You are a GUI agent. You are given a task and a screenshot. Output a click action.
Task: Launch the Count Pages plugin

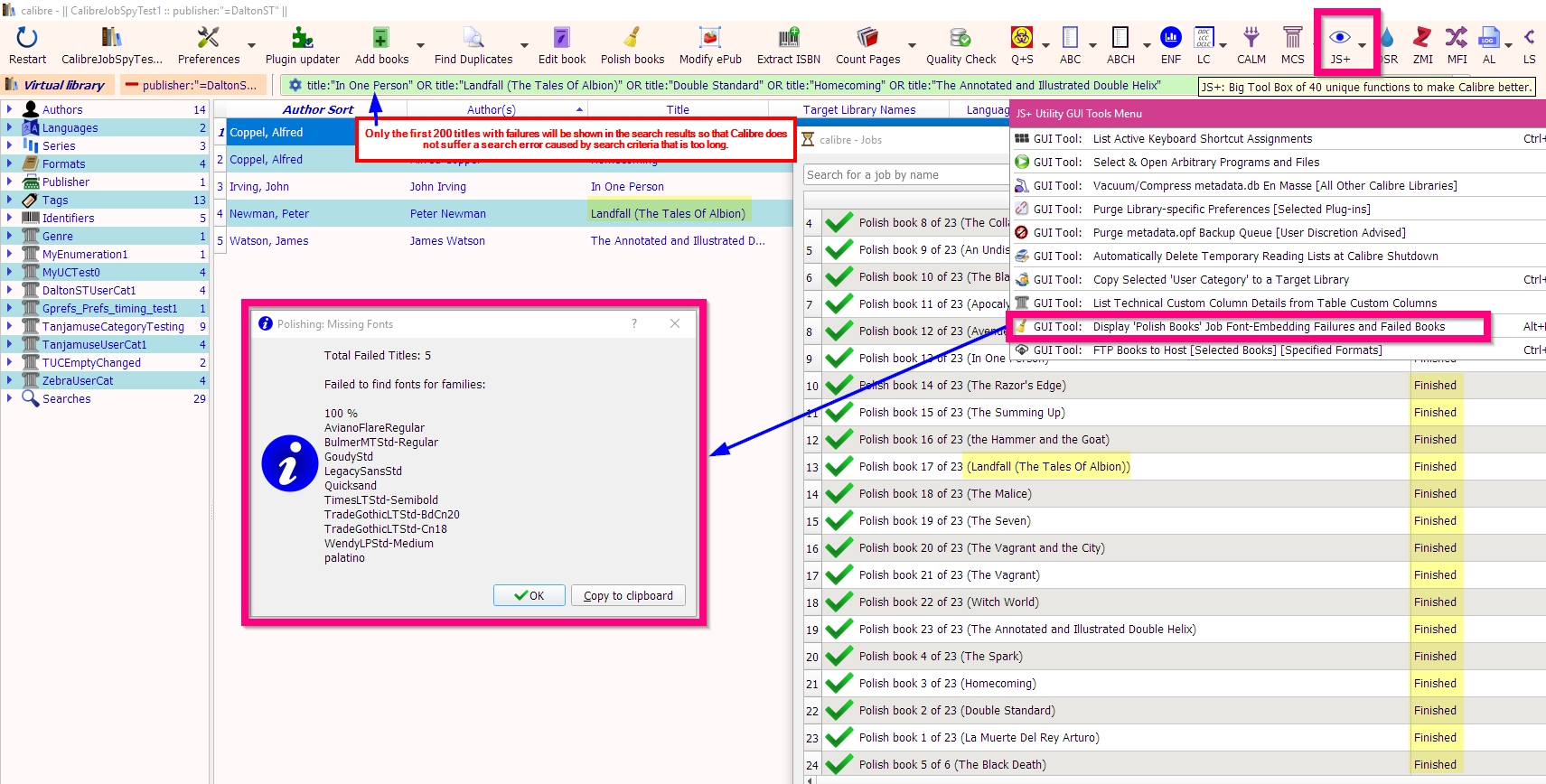pyautogui.click(x=867, y=37)
